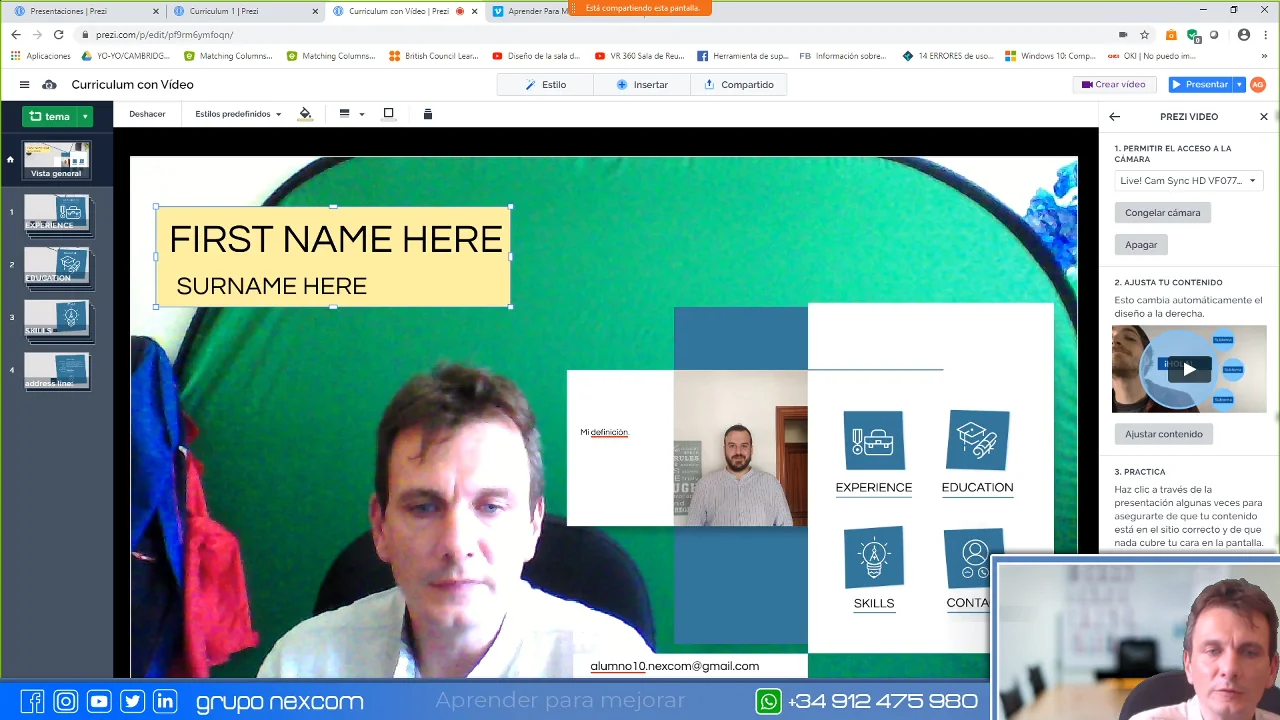Click the FIRST NAME HERE text
Viewport: 1280px width, 720px height.
pyautogui.click(x=336, y=240)
